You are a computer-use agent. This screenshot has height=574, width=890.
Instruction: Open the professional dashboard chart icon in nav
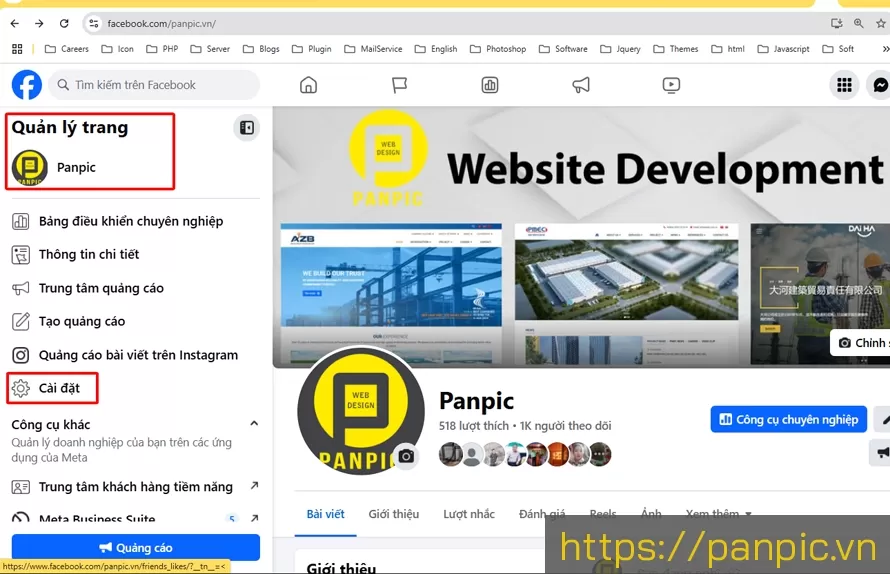490,85
